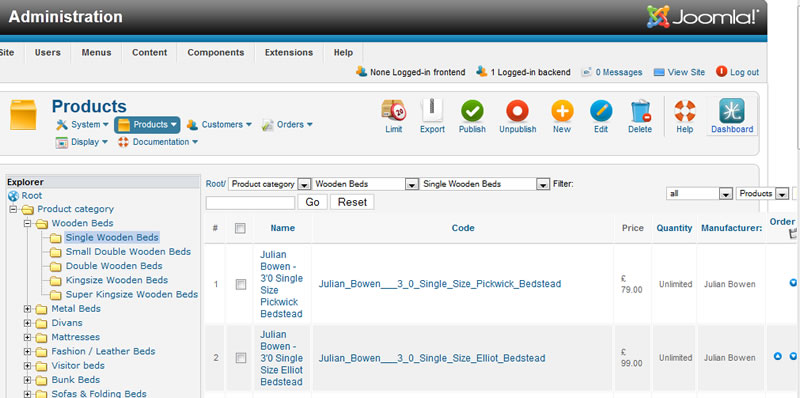Click the Limit toolbar icon
Viewport: 800px width, 398px height.
coord(393,110)
